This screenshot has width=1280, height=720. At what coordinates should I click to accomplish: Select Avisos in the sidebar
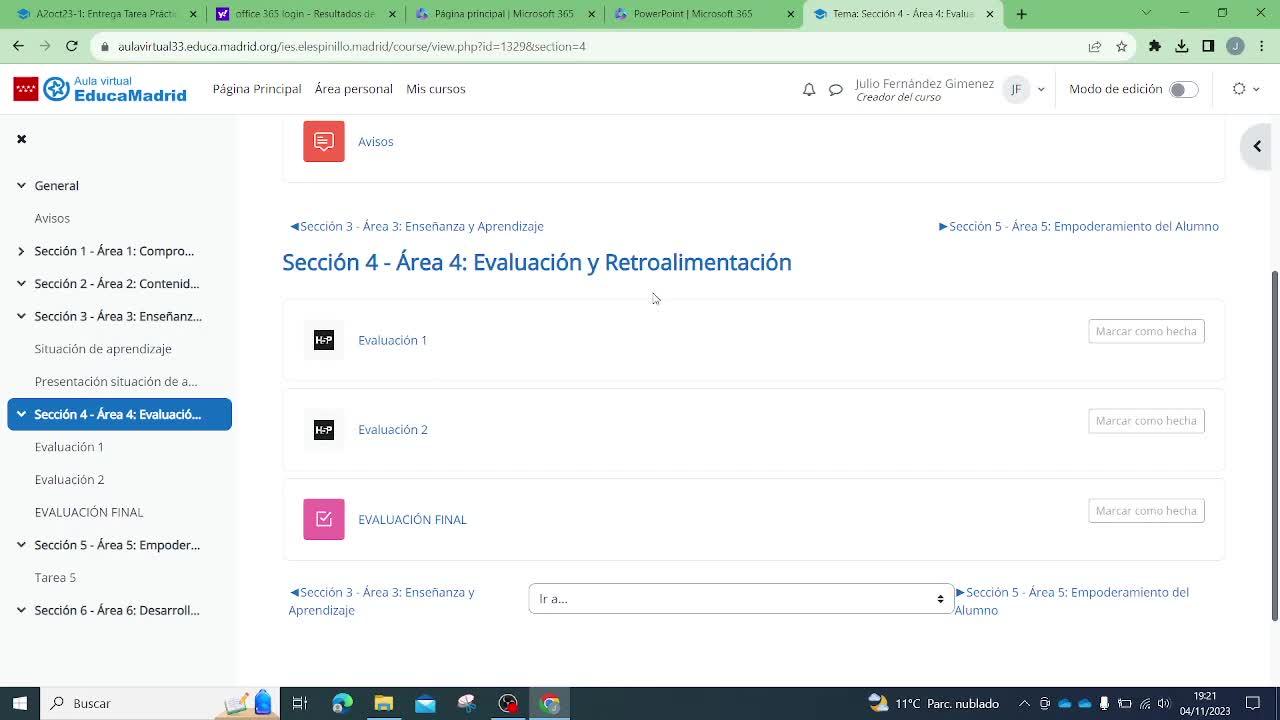(x=52, y=218)
